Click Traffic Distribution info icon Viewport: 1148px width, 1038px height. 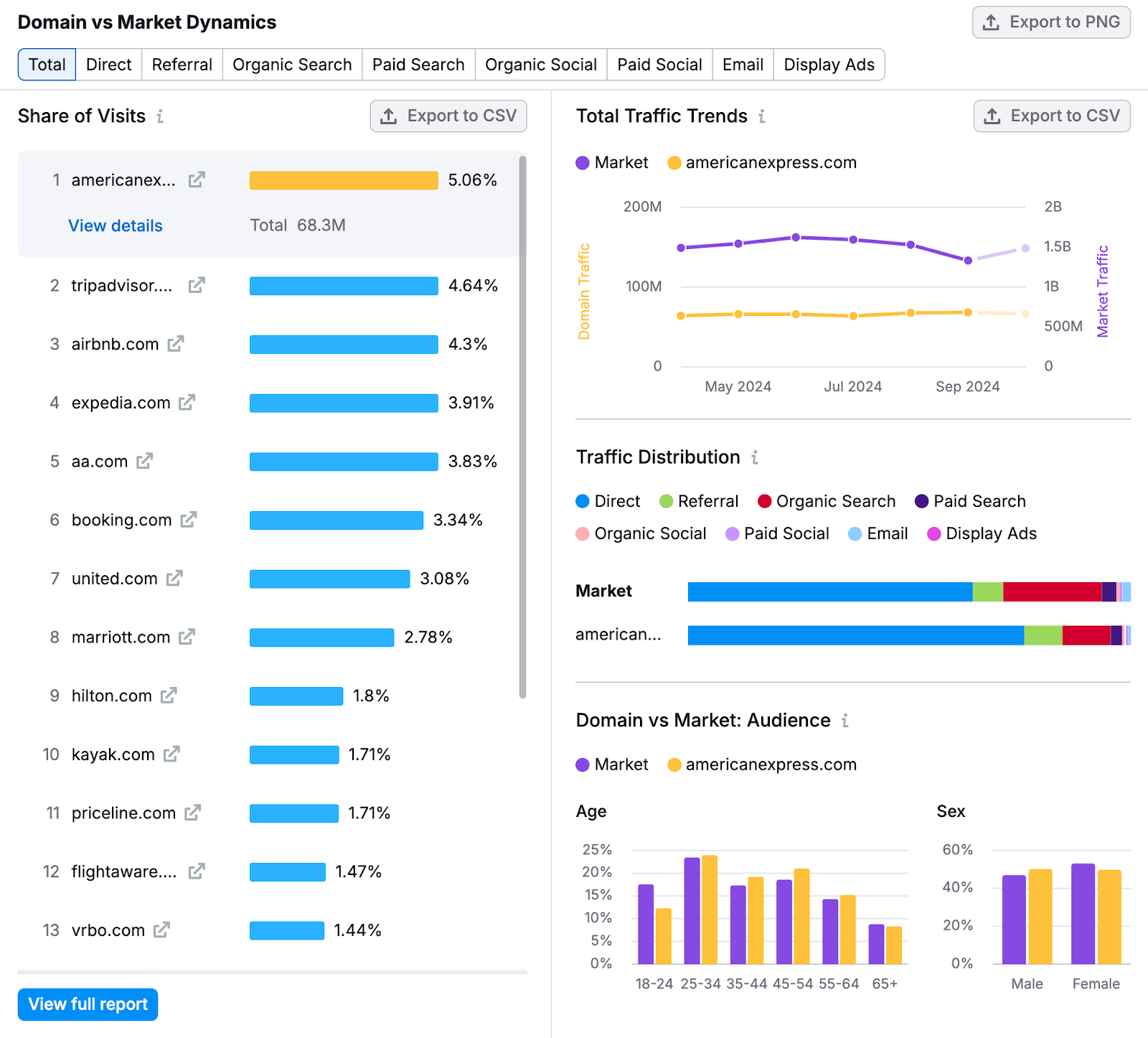click(x=755, y=457)
